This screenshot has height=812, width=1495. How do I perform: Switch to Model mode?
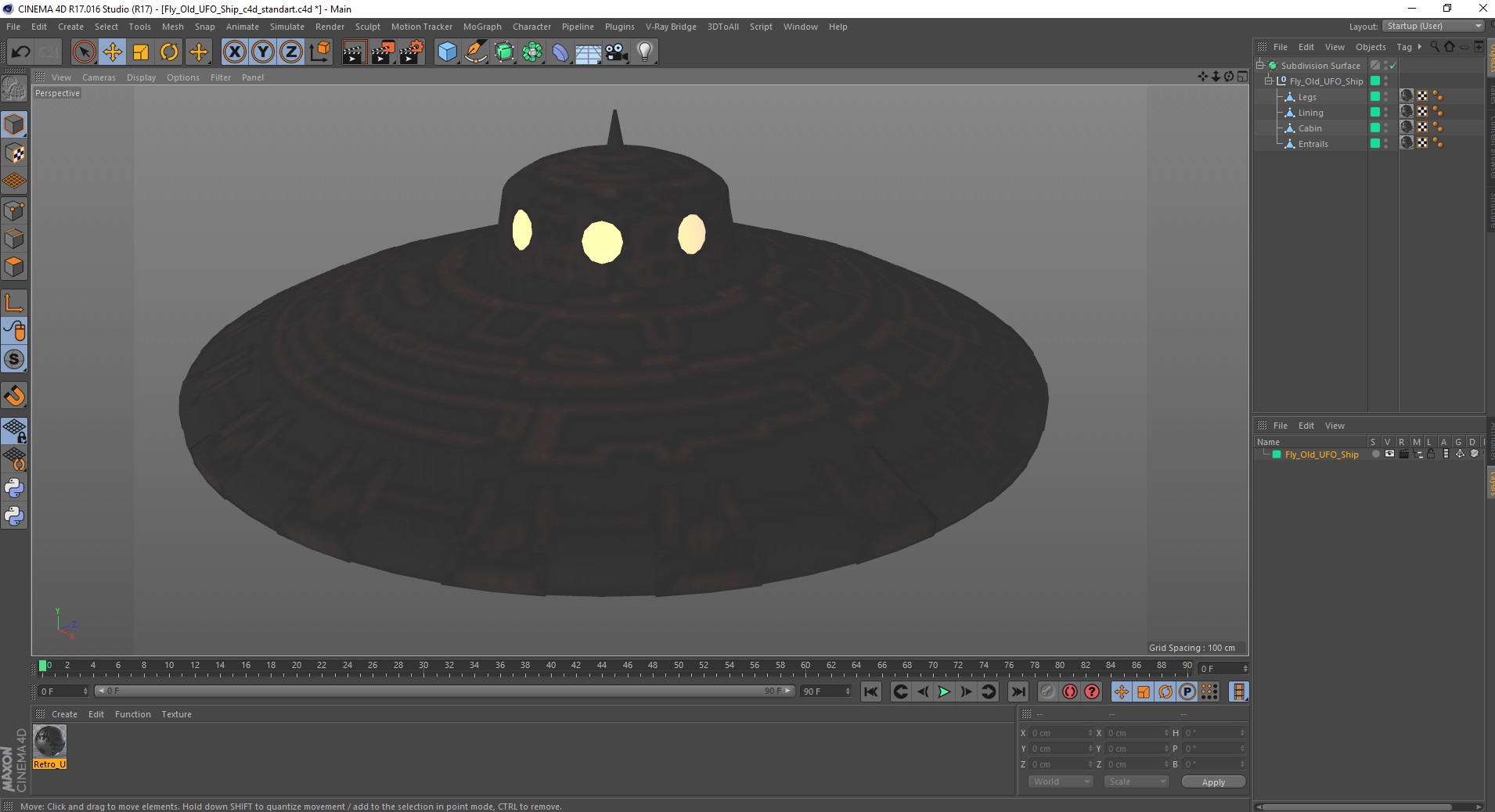pos(14,125)
